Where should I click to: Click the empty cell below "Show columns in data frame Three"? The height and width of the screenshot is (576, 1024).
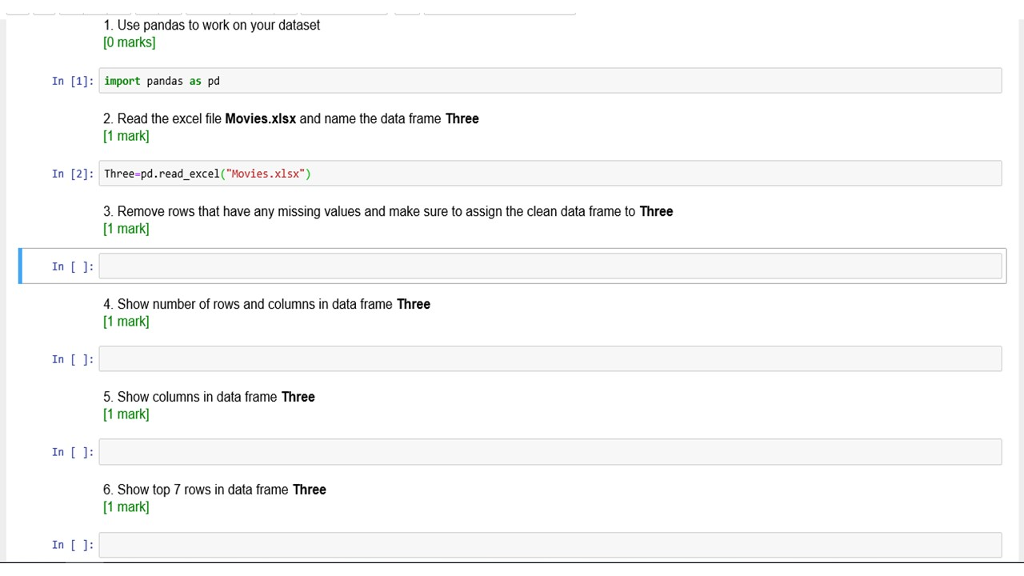point(550,451)
